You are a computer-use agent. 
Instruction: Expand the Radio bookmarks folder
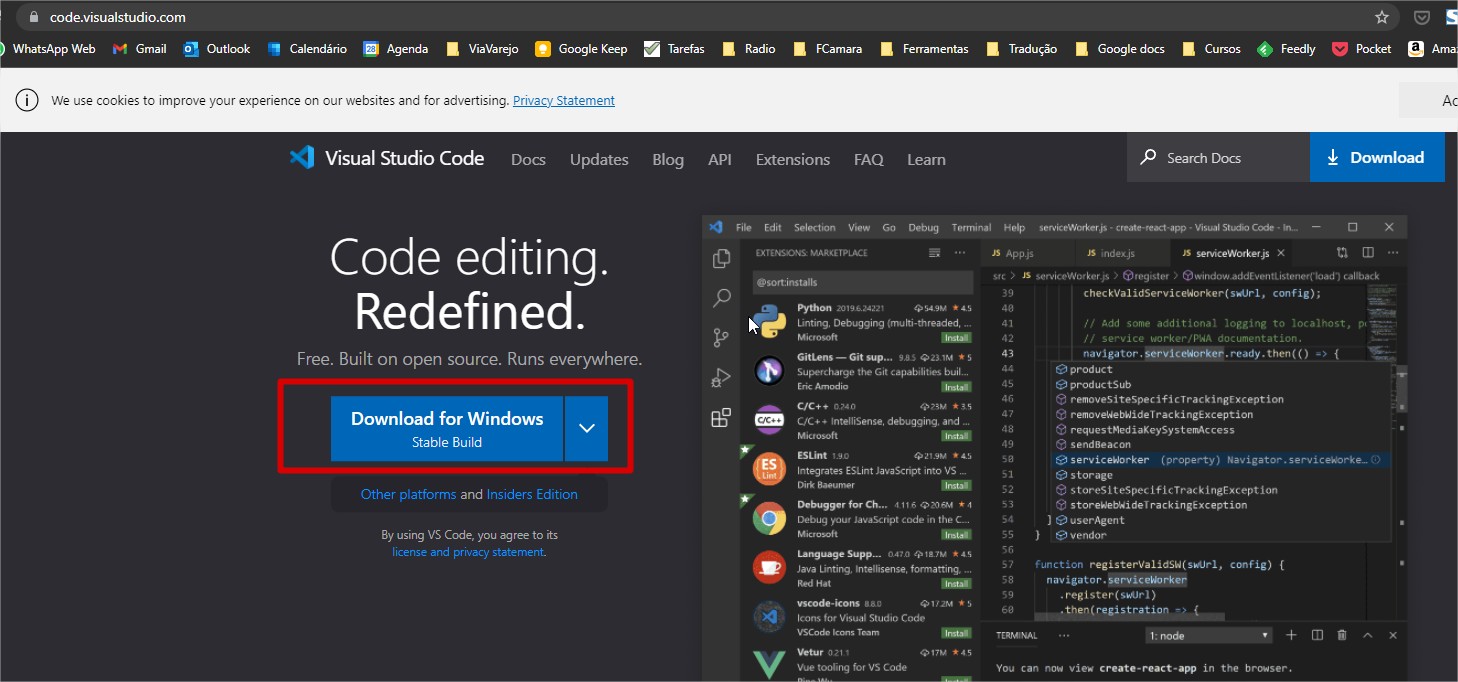coord(748,48)
